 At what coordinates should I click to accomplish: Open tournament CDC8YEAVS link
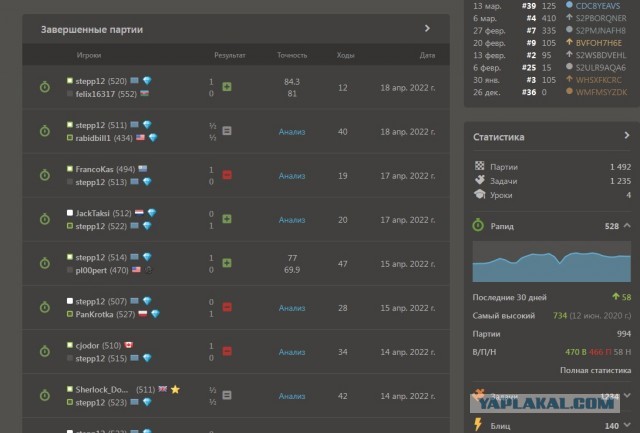[x=598, y=6]
